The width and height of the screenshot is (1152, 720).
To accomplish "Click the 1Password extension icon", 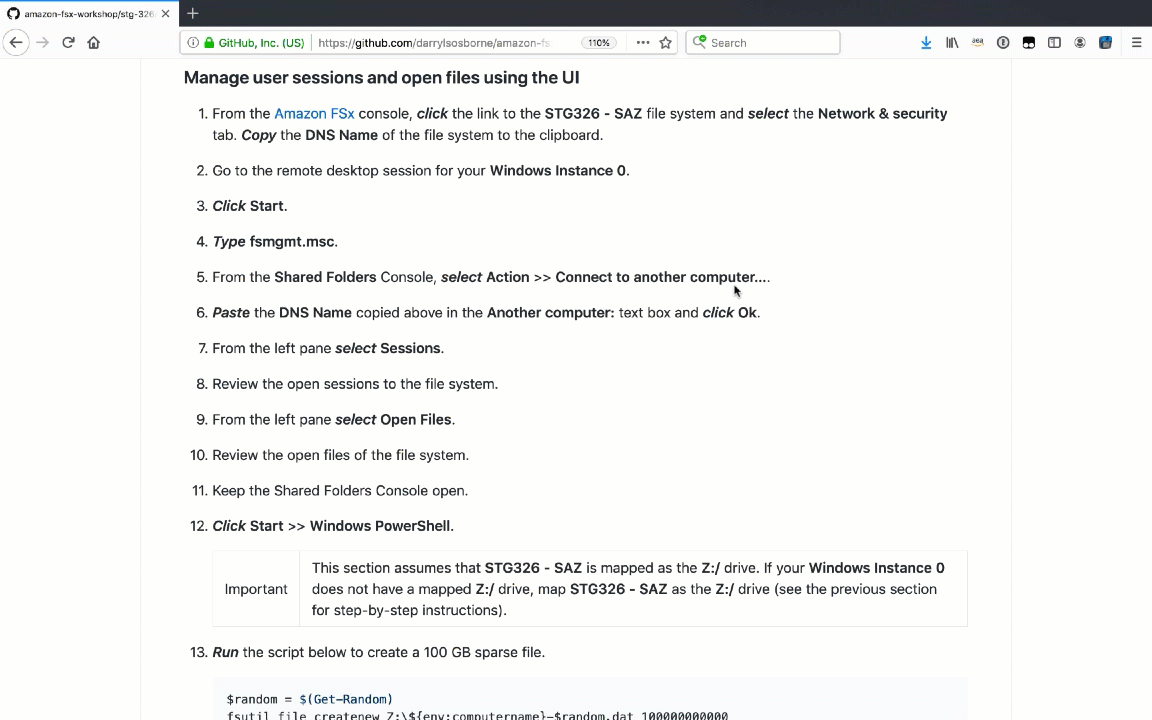I will [x=1003, y=43].
